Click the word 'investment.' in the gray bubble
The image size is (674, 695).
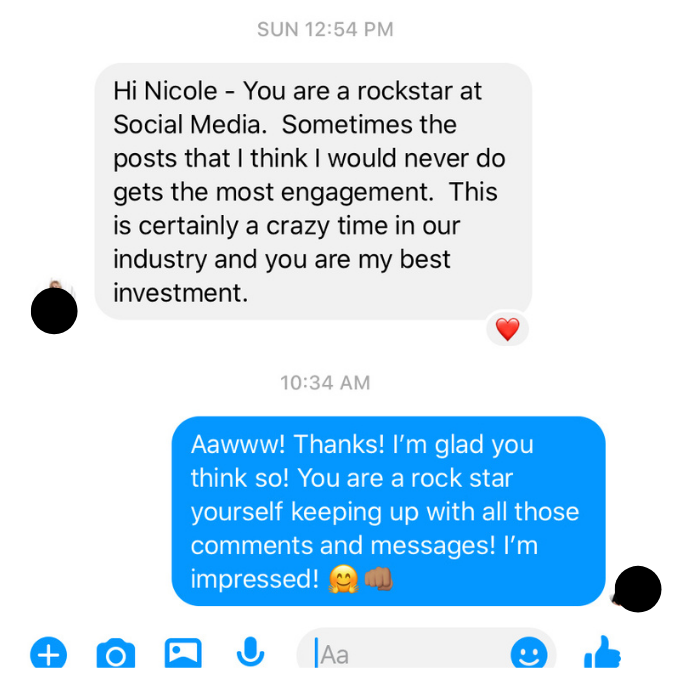pos(180,293)
